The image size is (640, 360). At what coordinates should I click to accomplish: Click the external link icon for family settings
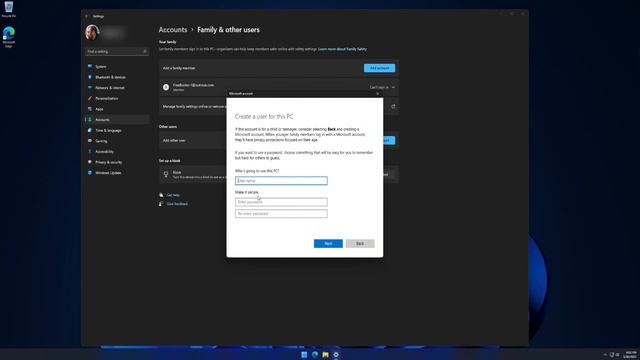pyautogui.click(x=393, y=106)
